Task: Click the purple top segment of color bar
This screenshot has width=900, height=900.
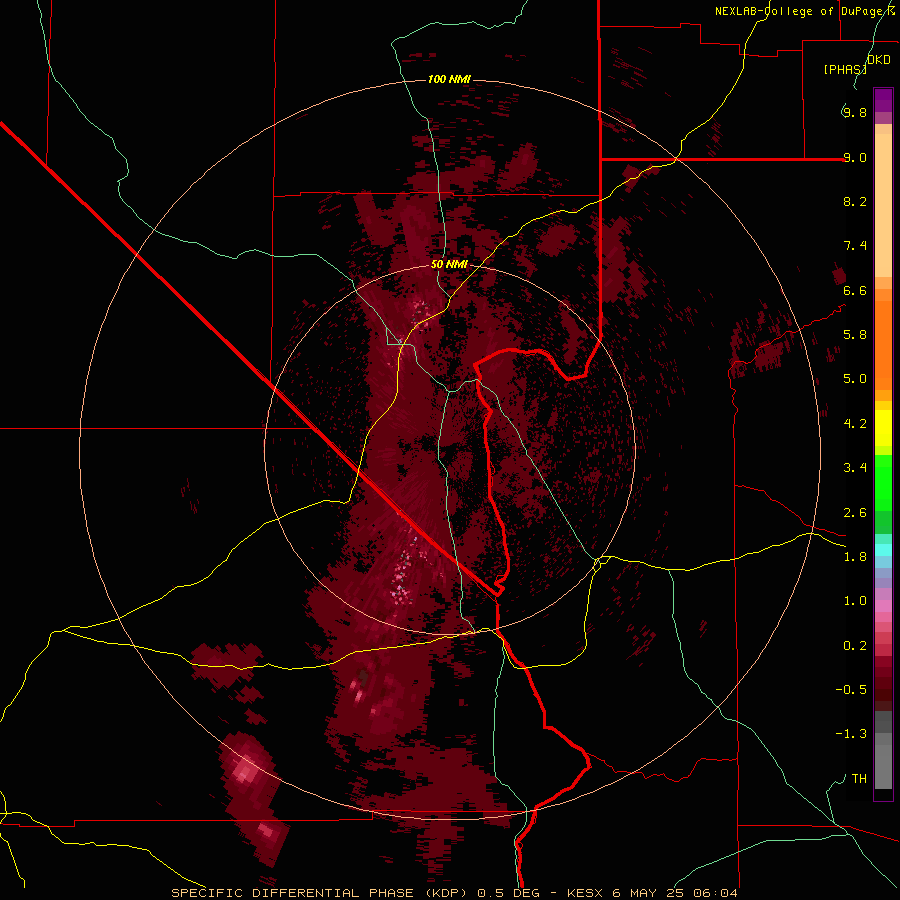Action: (883, 100)
